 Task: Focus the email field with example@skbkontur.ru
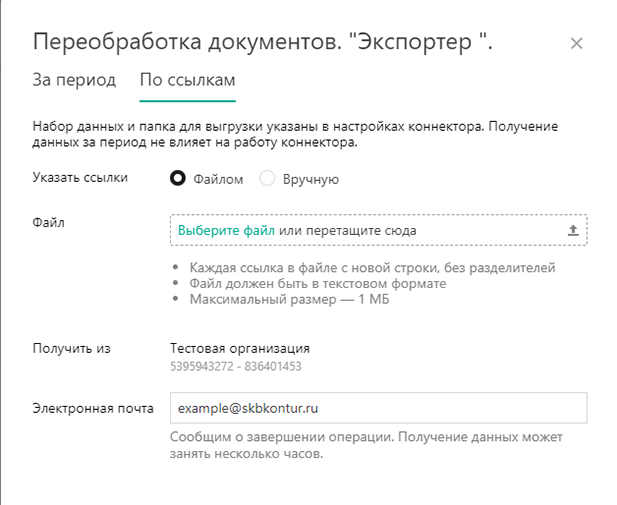tap(379, 408)
